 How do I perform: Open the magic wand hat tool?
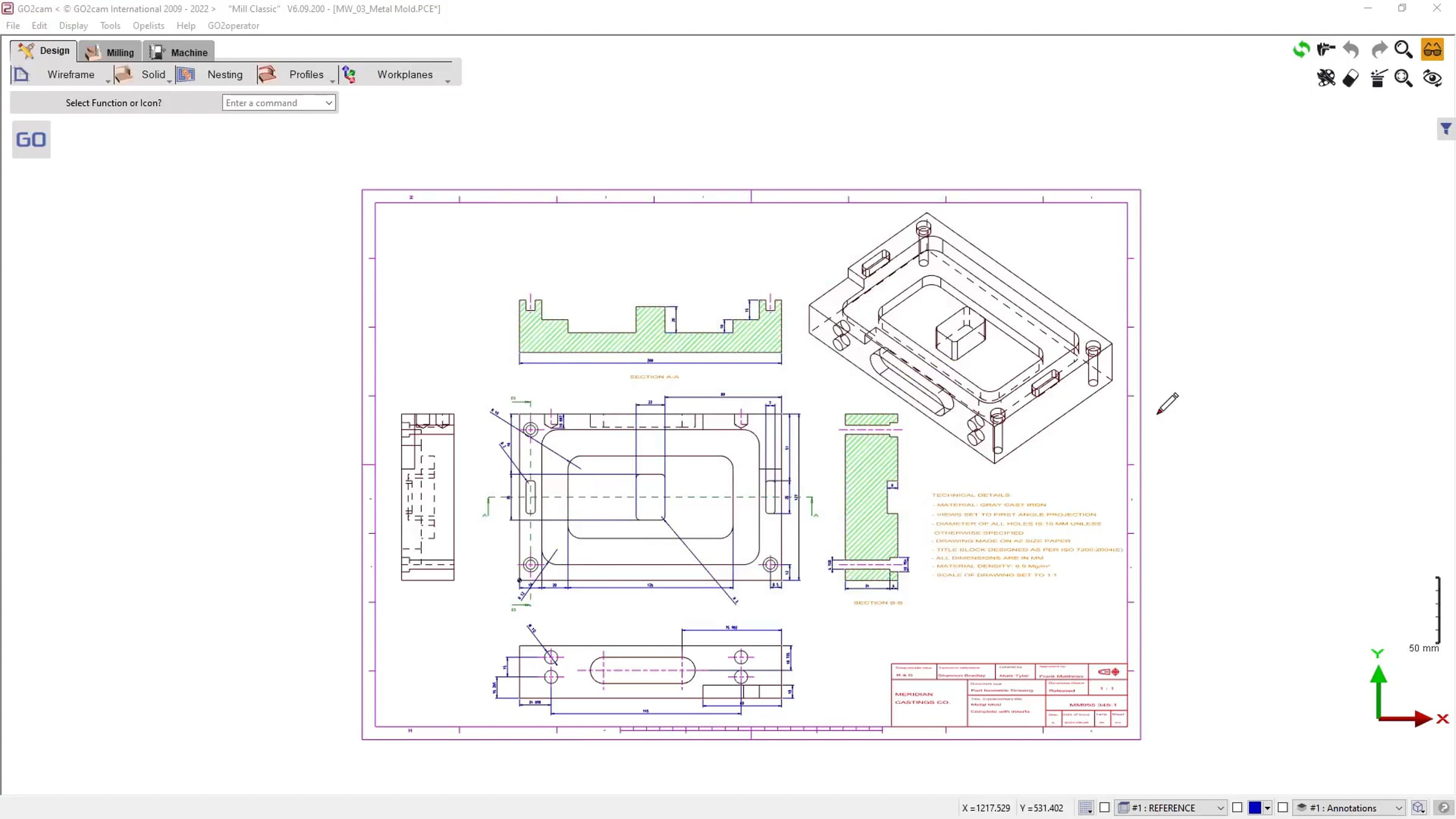click(x=1378, y=78)
